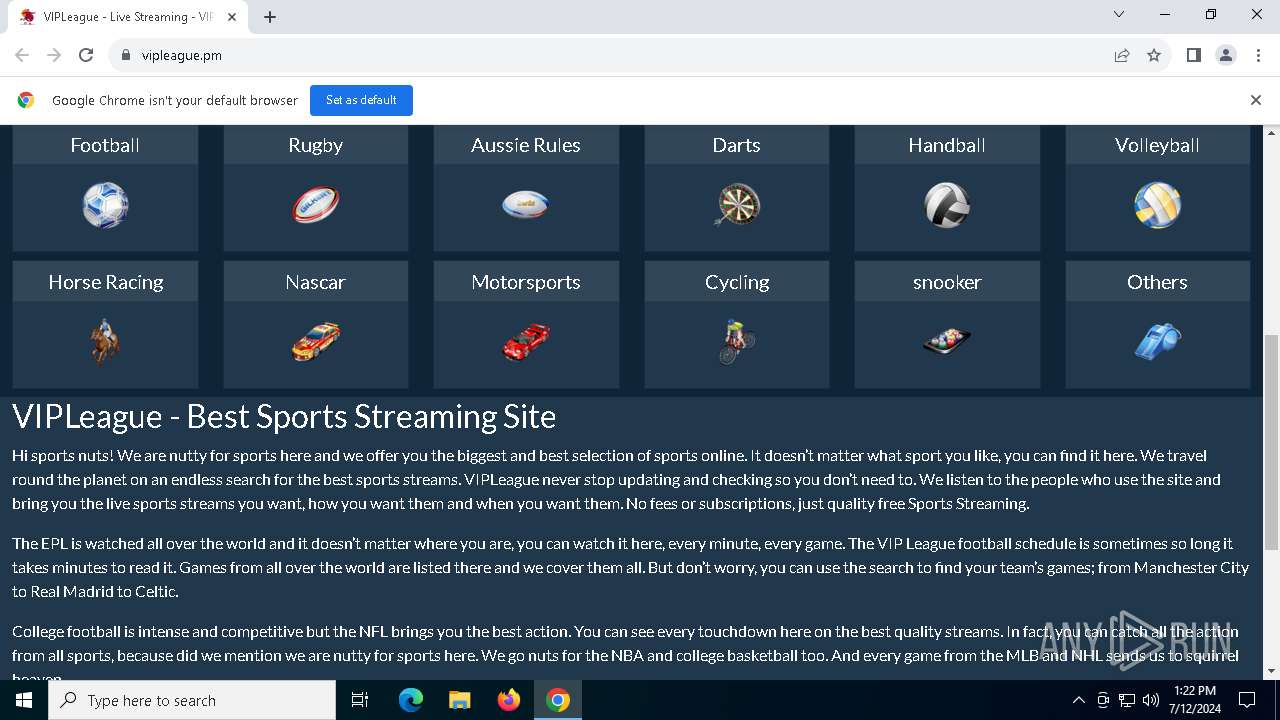The image size is (1280, 720).
Task: Click the Motorsports category heading
Action: 526,282
